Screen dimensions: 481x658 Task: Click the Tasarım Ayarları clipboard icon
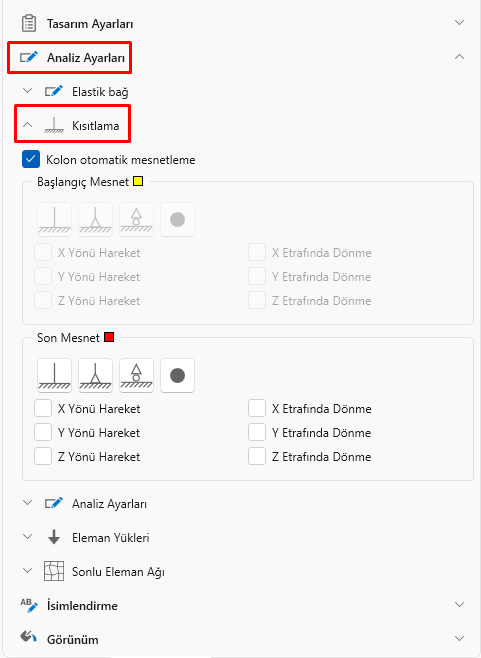29,24
